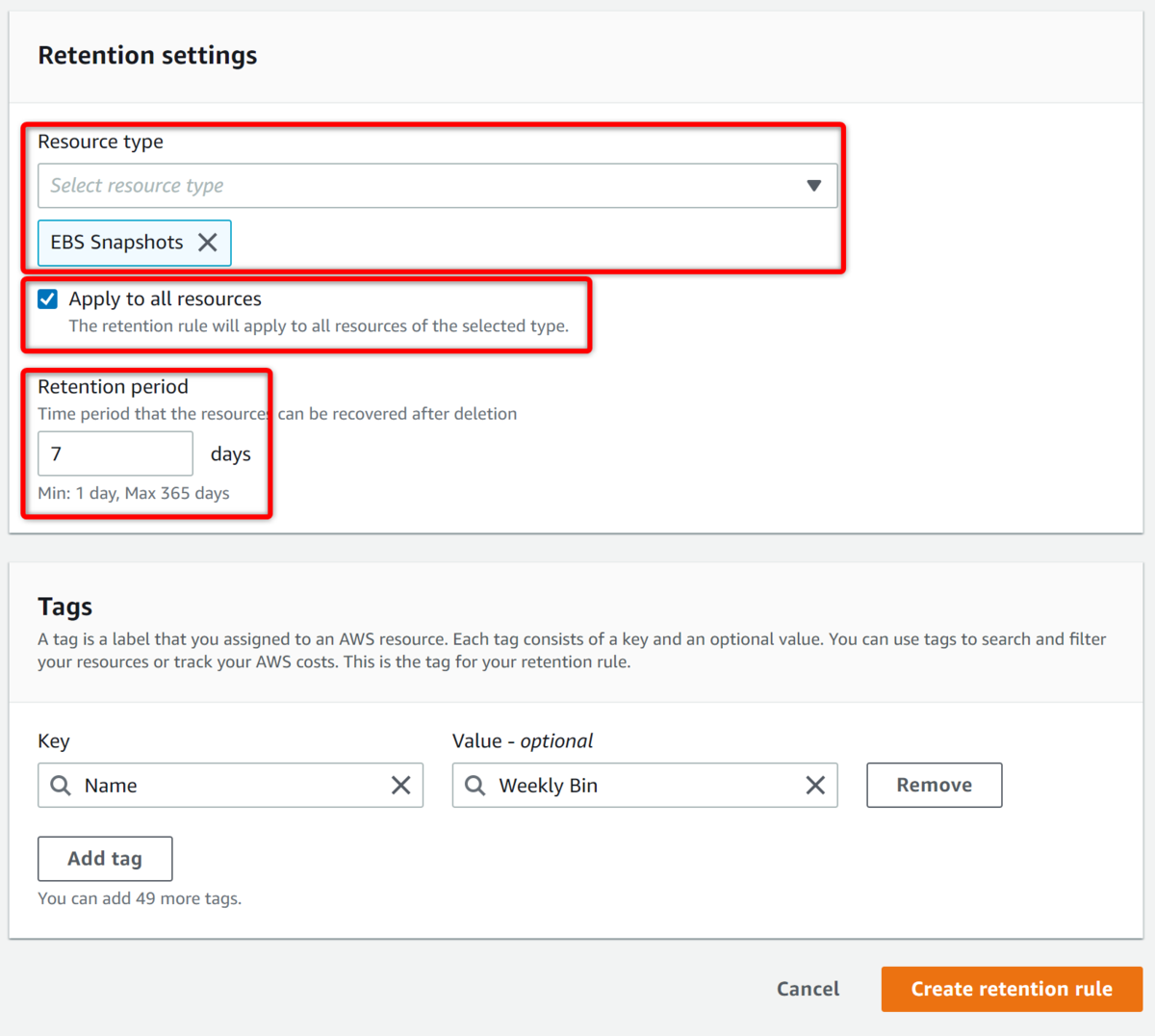Uncheck the Apply to all resources checkbox

coord(48,299)
